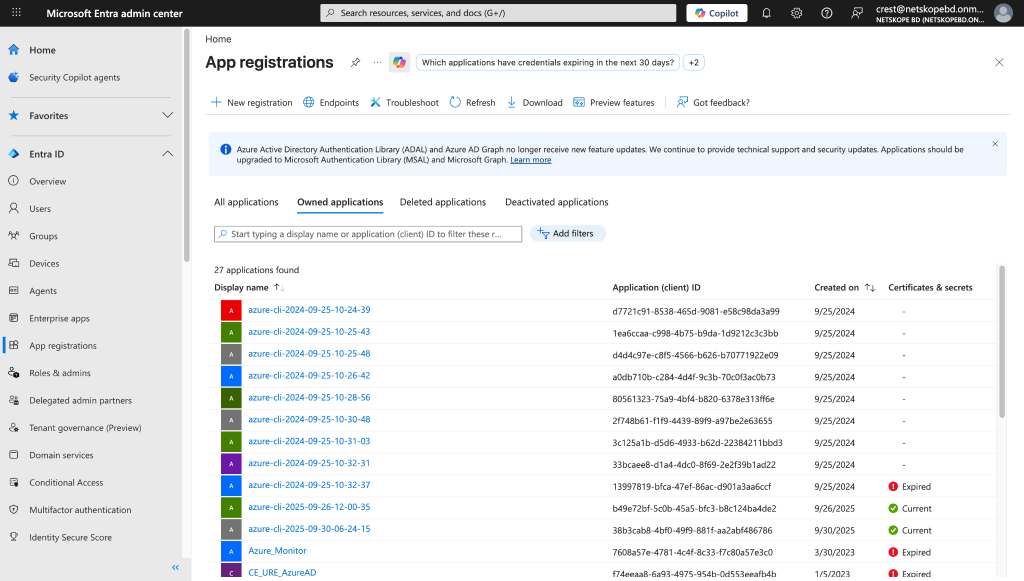The height and width of the screenshot is (581, 1024).
Task: Switch to Deleted applications tab
Action: coord(443,202)
